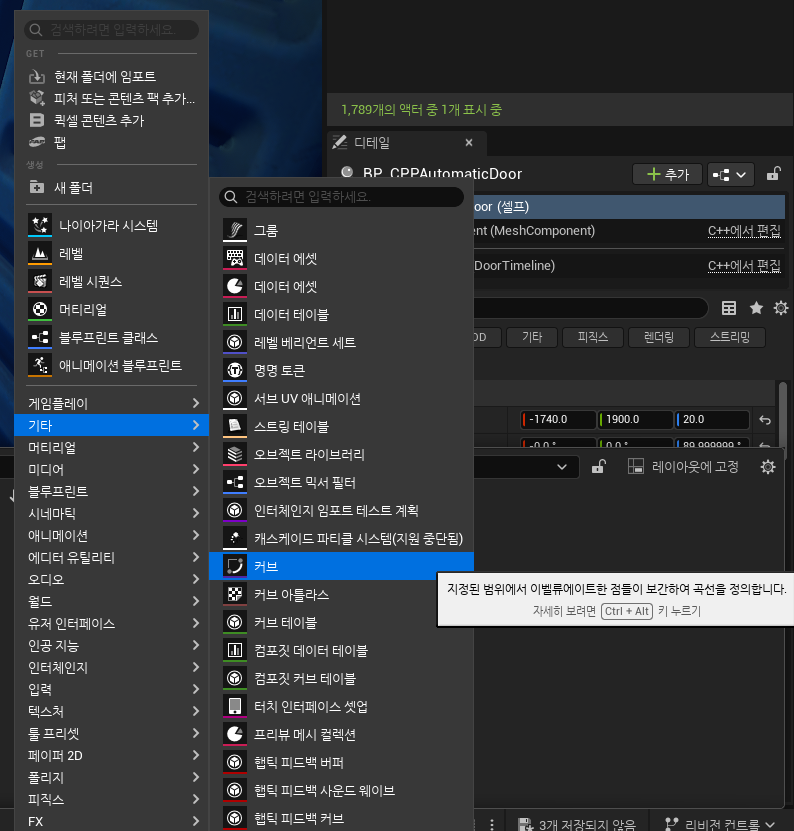Viewport: 794px width, 831px height.
Task: Click C++에서 편집 link for MeshComponent
Action: click(744, 231)
